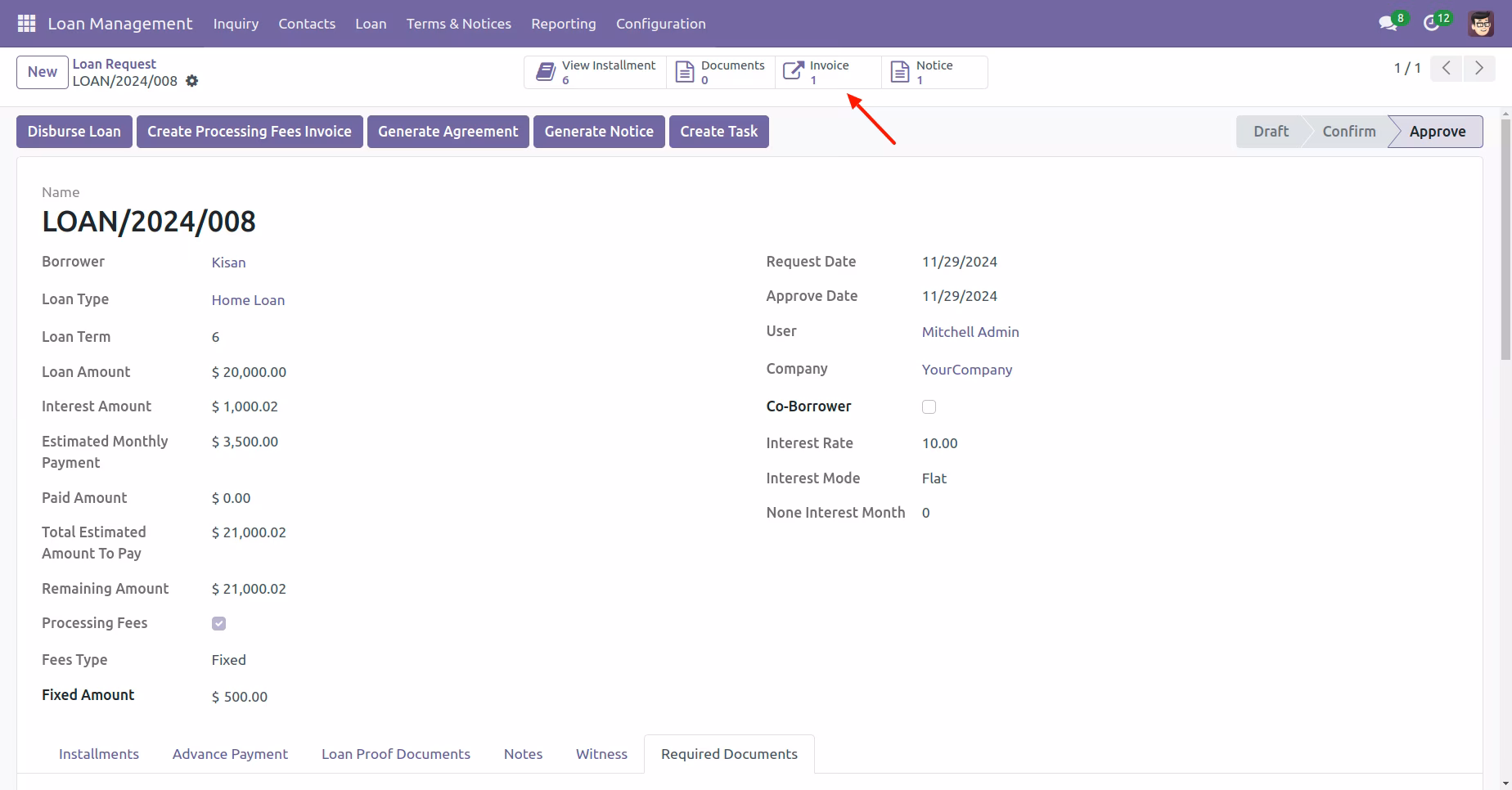Click the Documents file icon
Viewport: 1512px width, 790px height.
pyautogui.click(x=685, y=72)
